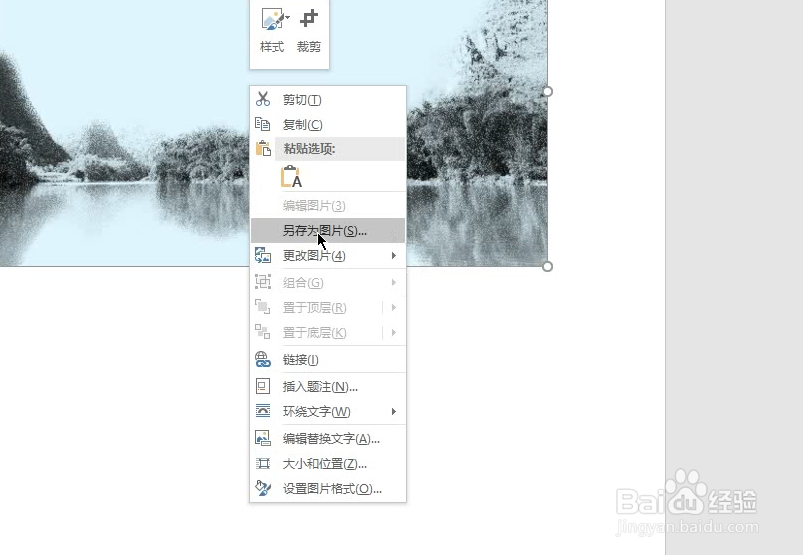
Task: Choose 大小和位置(Z)... menu entry
Action: (x=328, y=464)
